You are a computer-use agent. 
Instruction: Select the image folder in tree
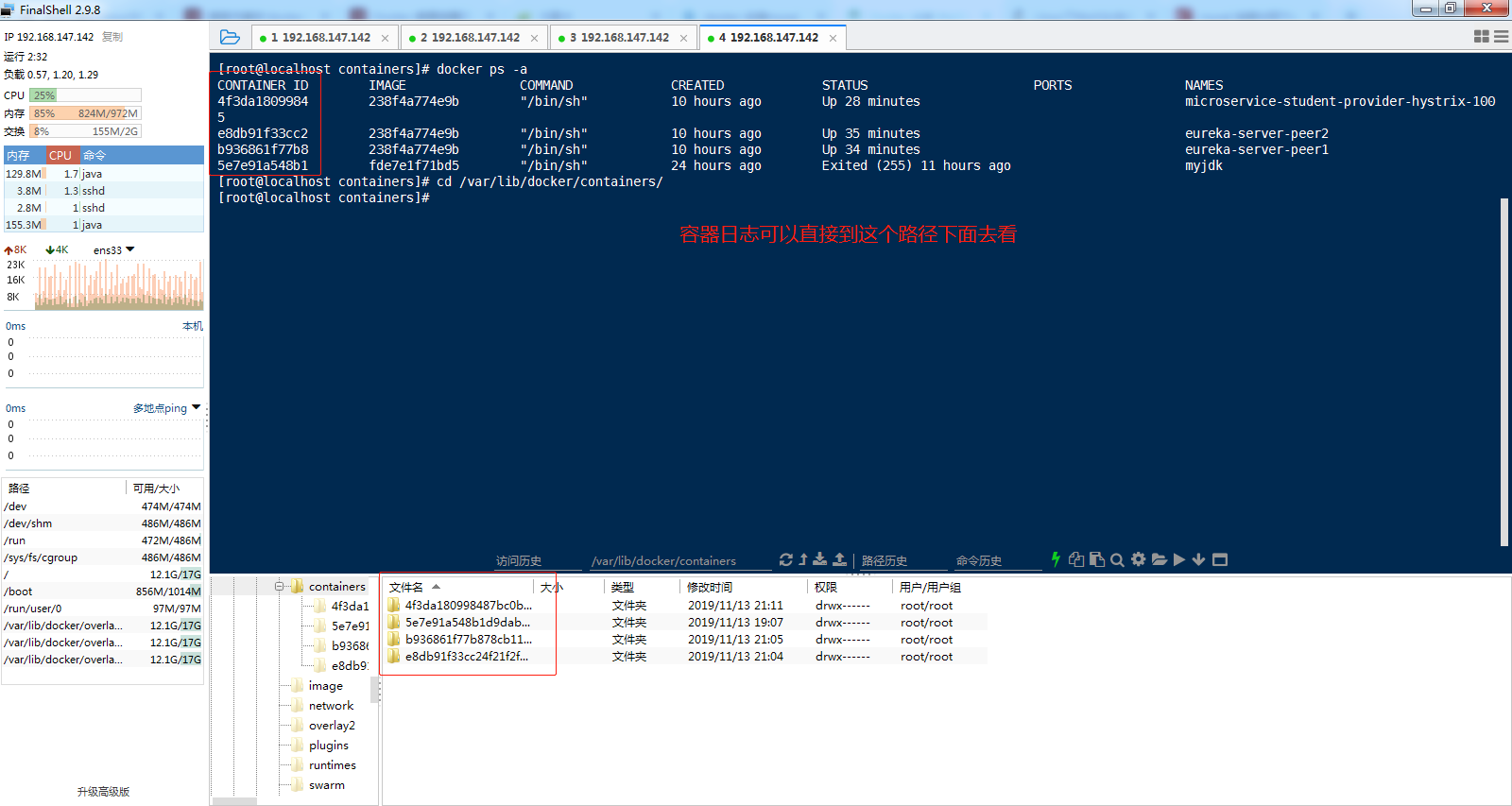[x=325, y=686]
